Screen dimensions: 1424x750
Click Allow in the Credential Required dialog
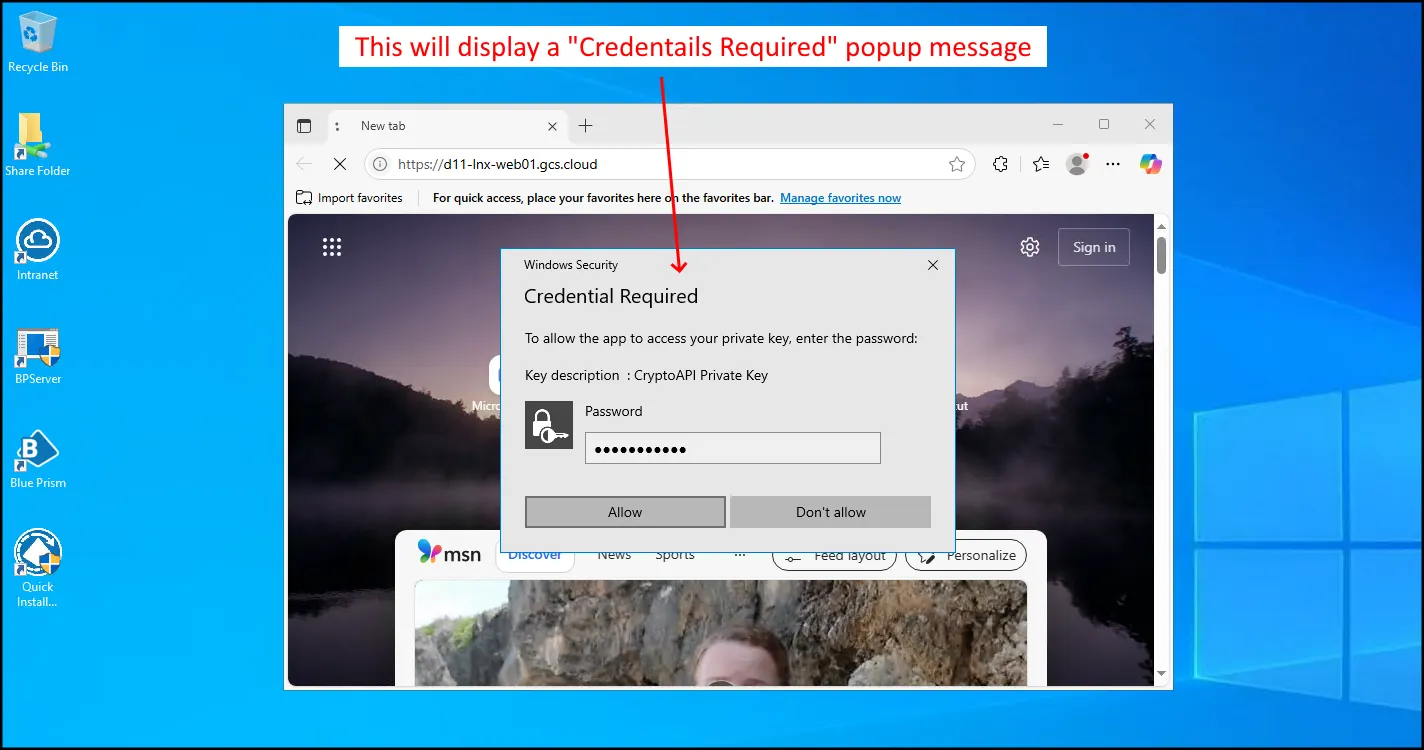click(625, 512)
